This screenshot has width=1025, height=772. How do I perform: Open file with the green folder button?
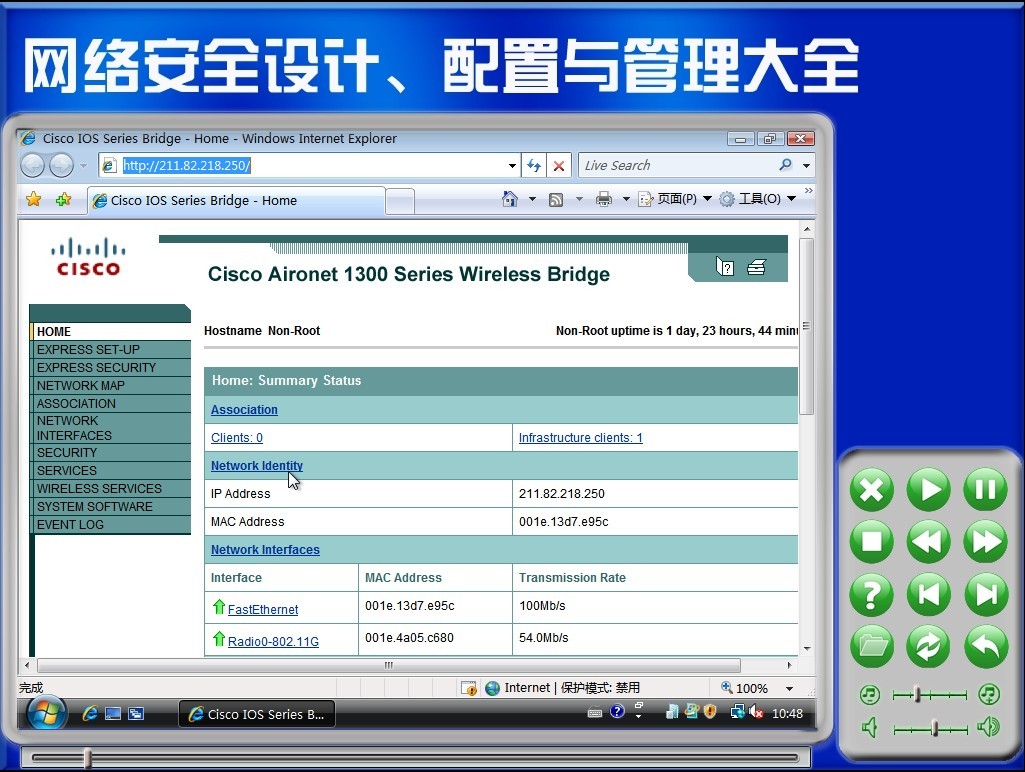pos(871,646)
